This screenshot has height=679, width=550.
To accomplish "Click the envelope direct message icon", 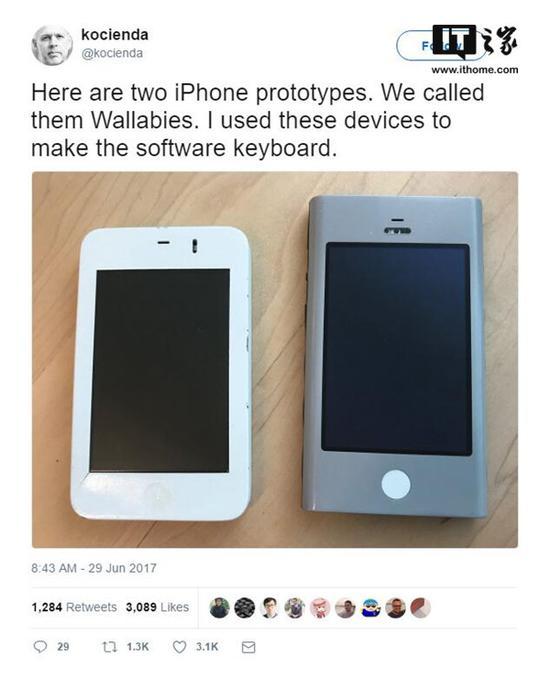I will (248, 647).
